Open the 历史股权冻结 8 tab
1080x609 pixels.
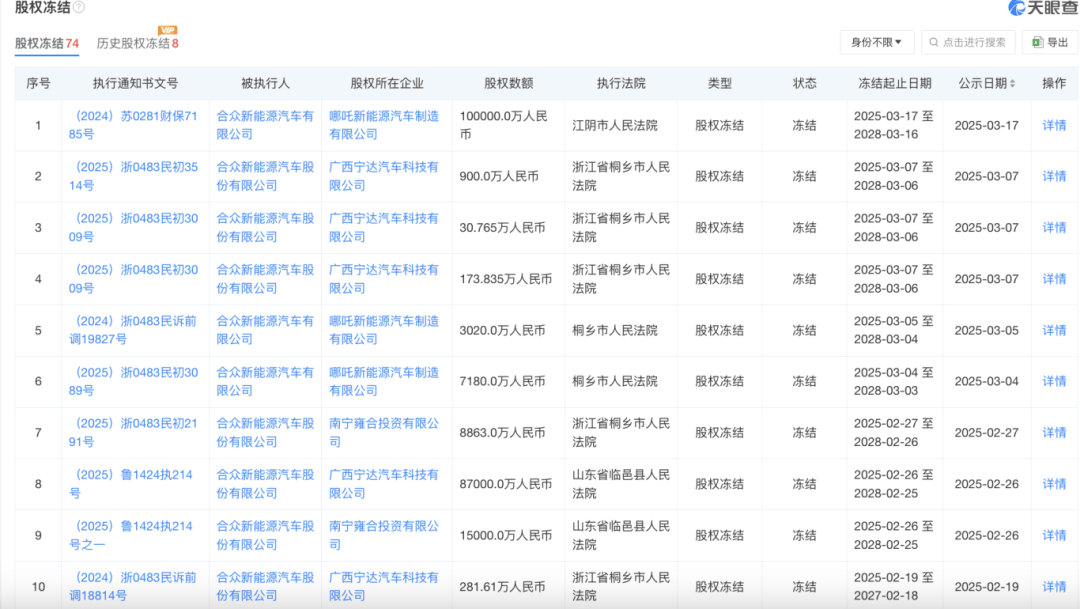click(x=138, y=43)
